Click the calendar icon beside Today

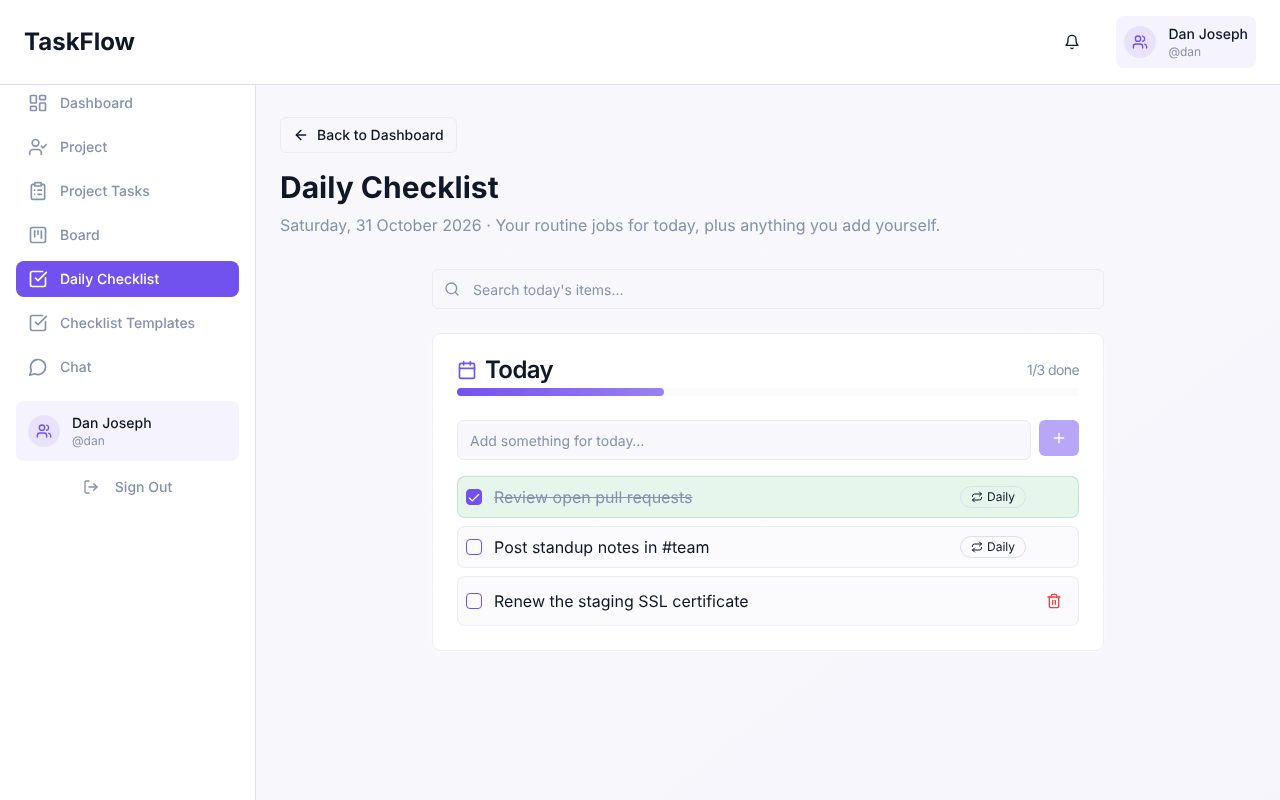467,370
